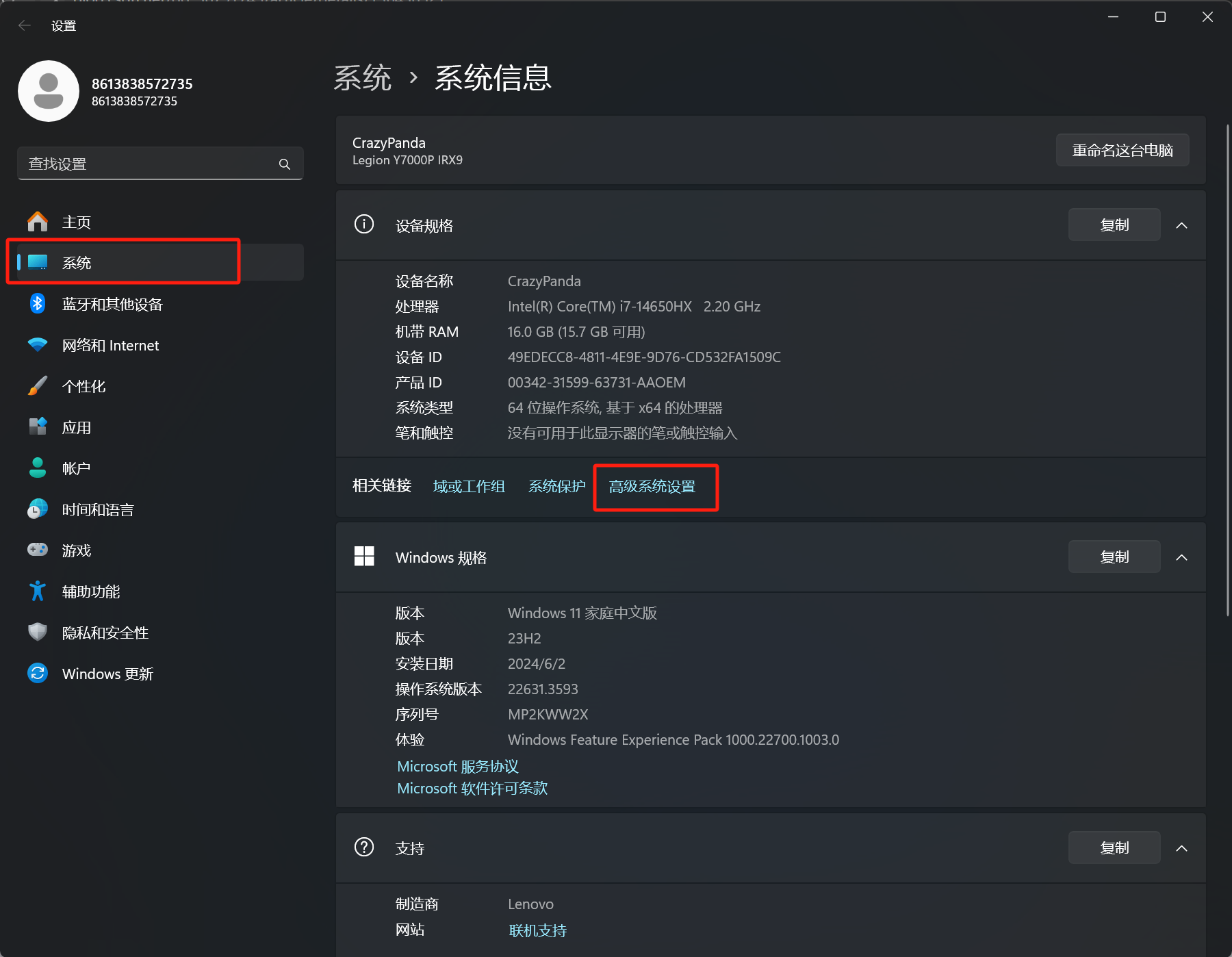Viewport: 1232px width, 957px height.
Task: Open 辅助功能 settings page
Action: [x=160, y=591]
